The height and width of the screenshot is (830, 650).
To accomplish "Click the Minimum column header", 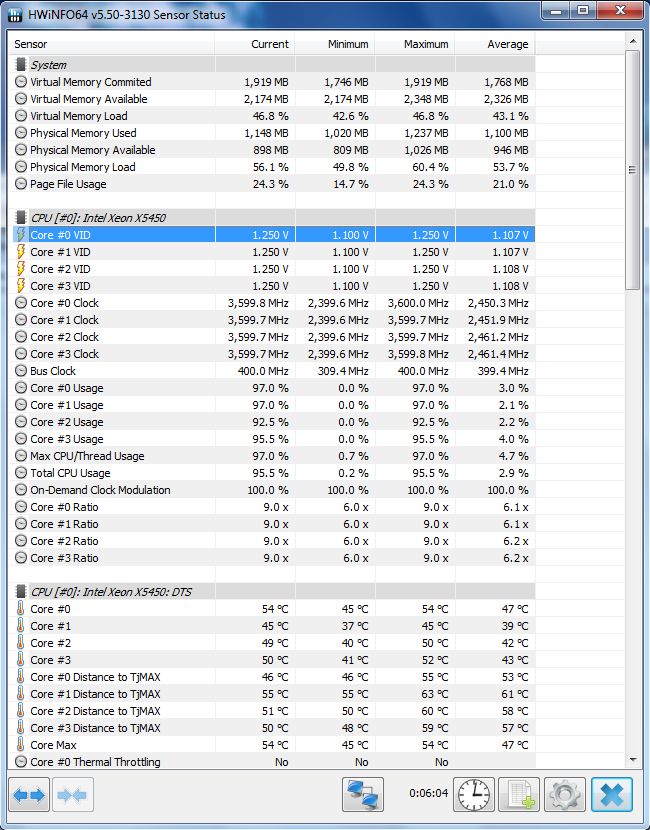I will click(x=335, y=44).
